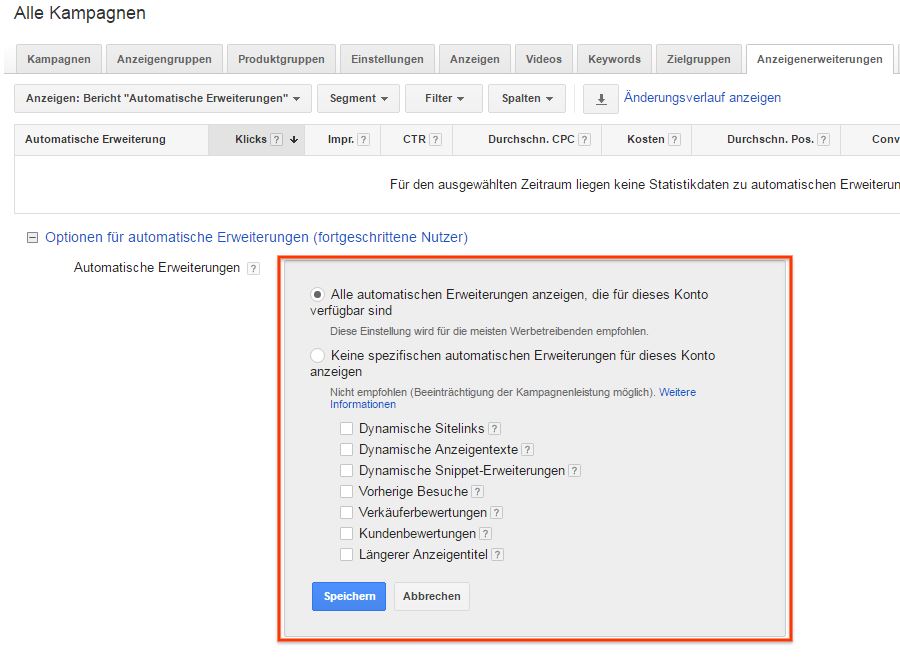Image resolution: width=900 pixels, height=664 pixels.
Task: Open help for Längerer Anzeigentitel
Action: click(x=498, y=555)
